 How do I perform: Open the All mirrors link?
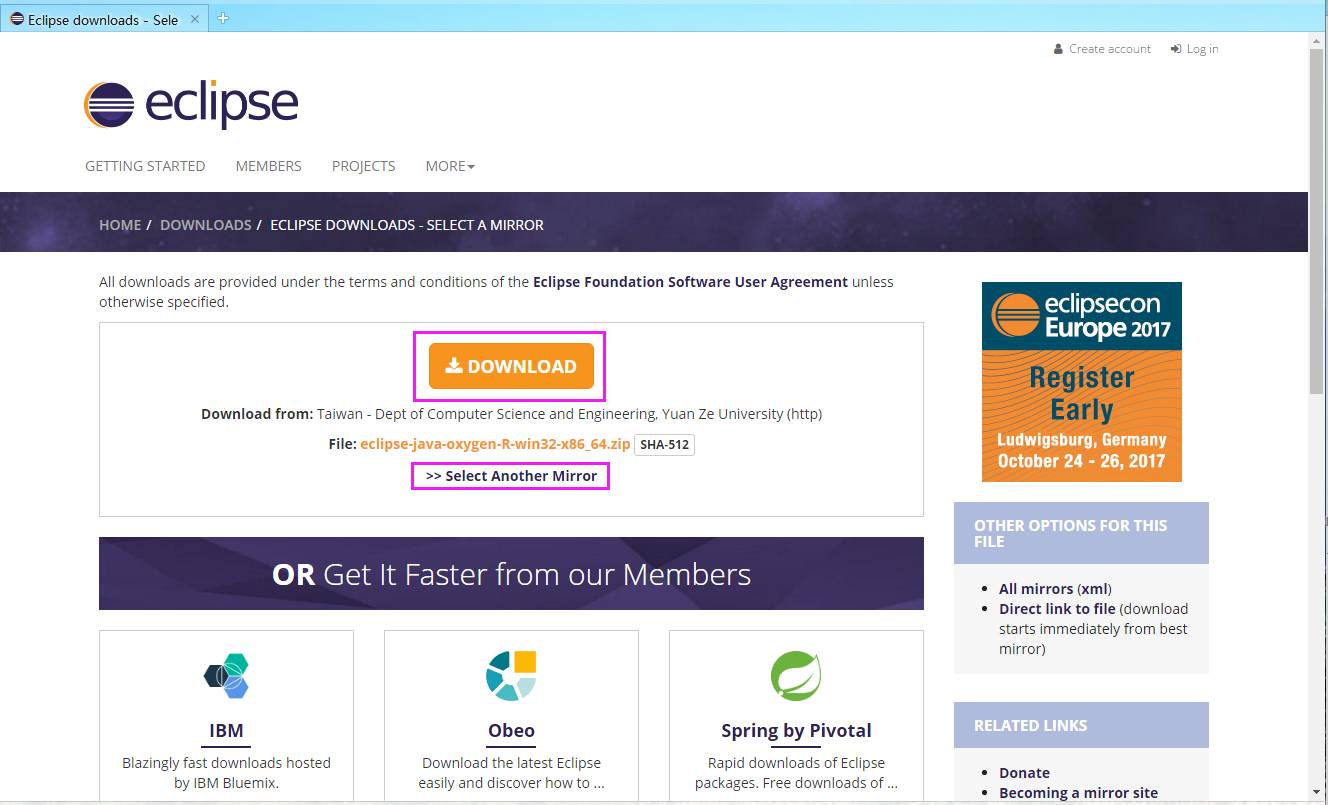click(x=1036, y=589)
